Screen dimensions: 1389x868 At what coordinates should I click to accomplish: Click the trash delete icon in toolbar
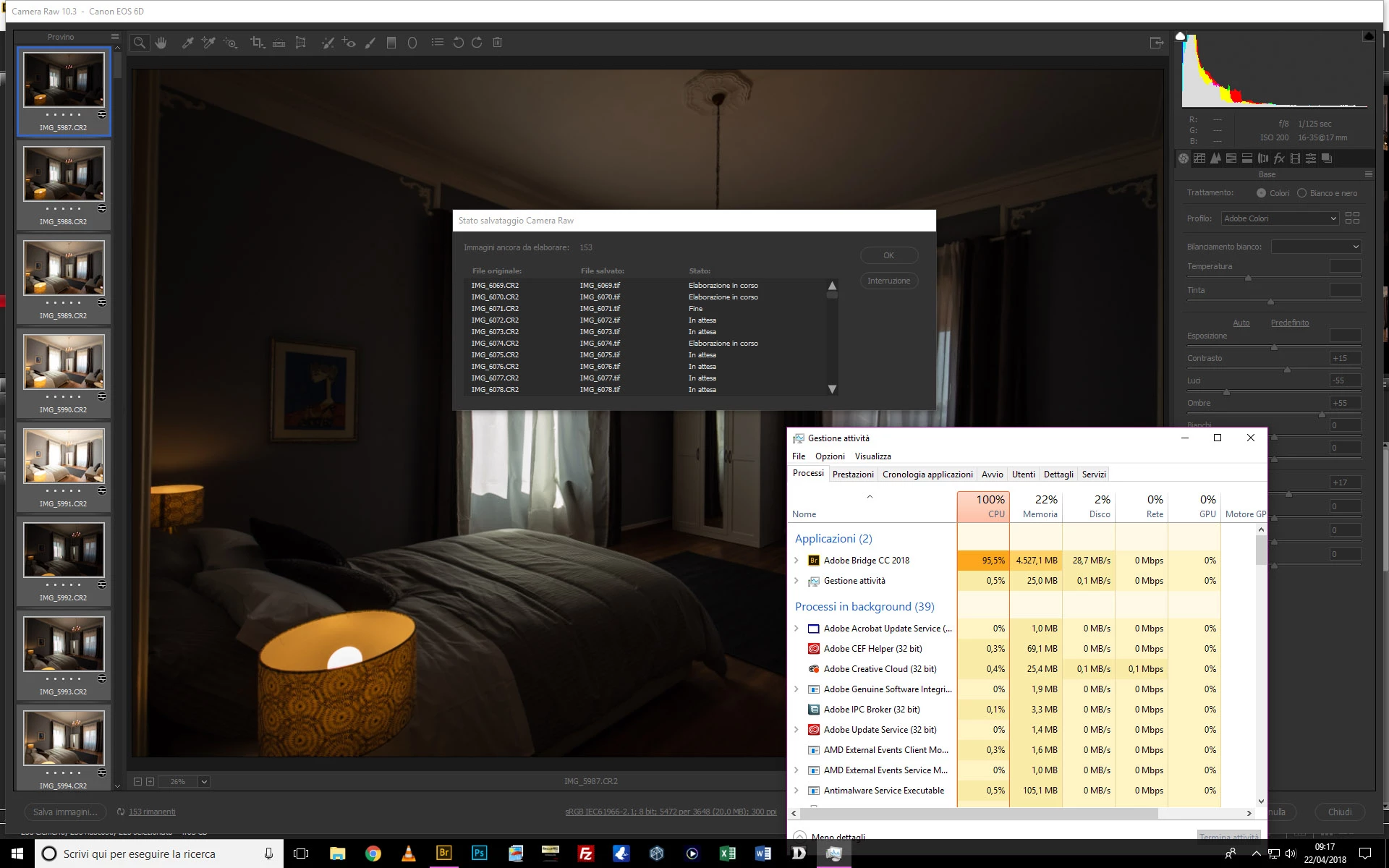coord(498,43)
